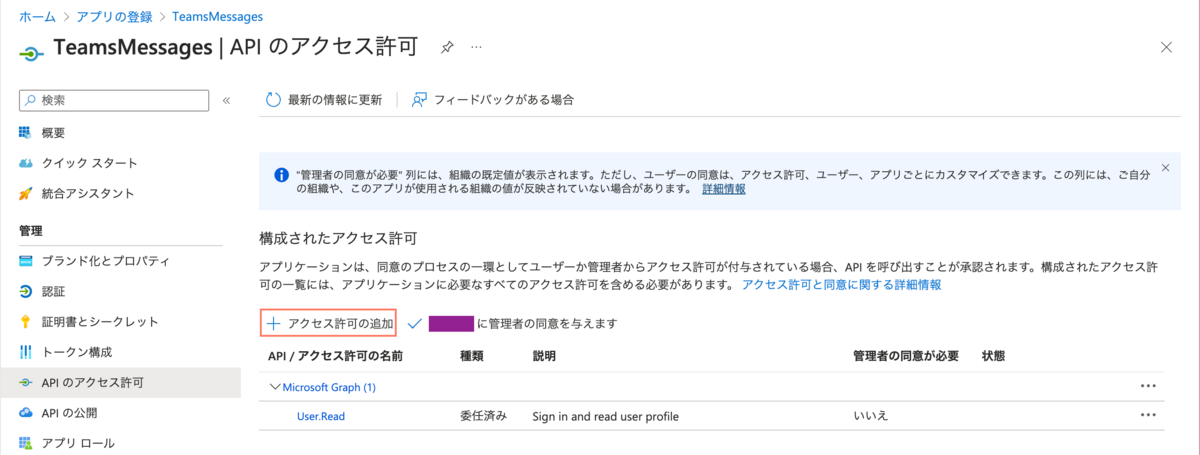Click the 説明 column header

[545, 355]
